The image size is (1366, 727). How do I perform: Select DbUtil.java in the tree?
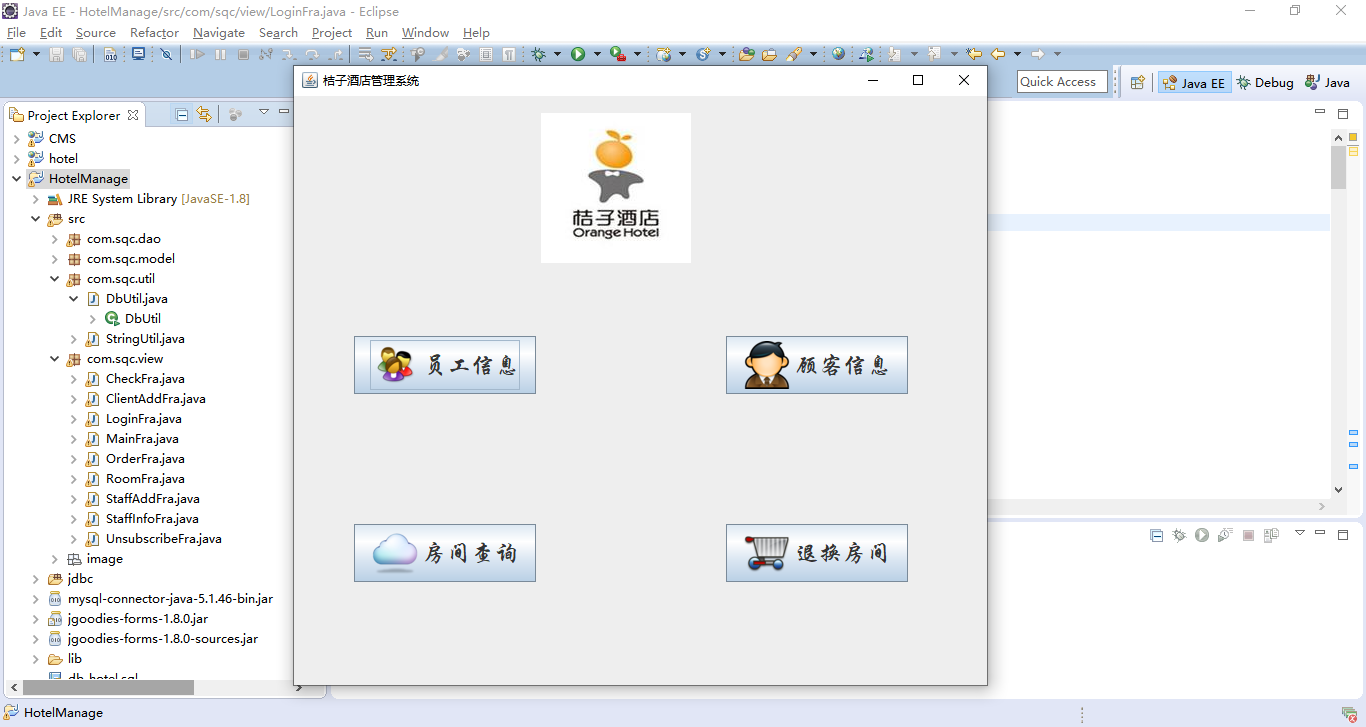136,299
